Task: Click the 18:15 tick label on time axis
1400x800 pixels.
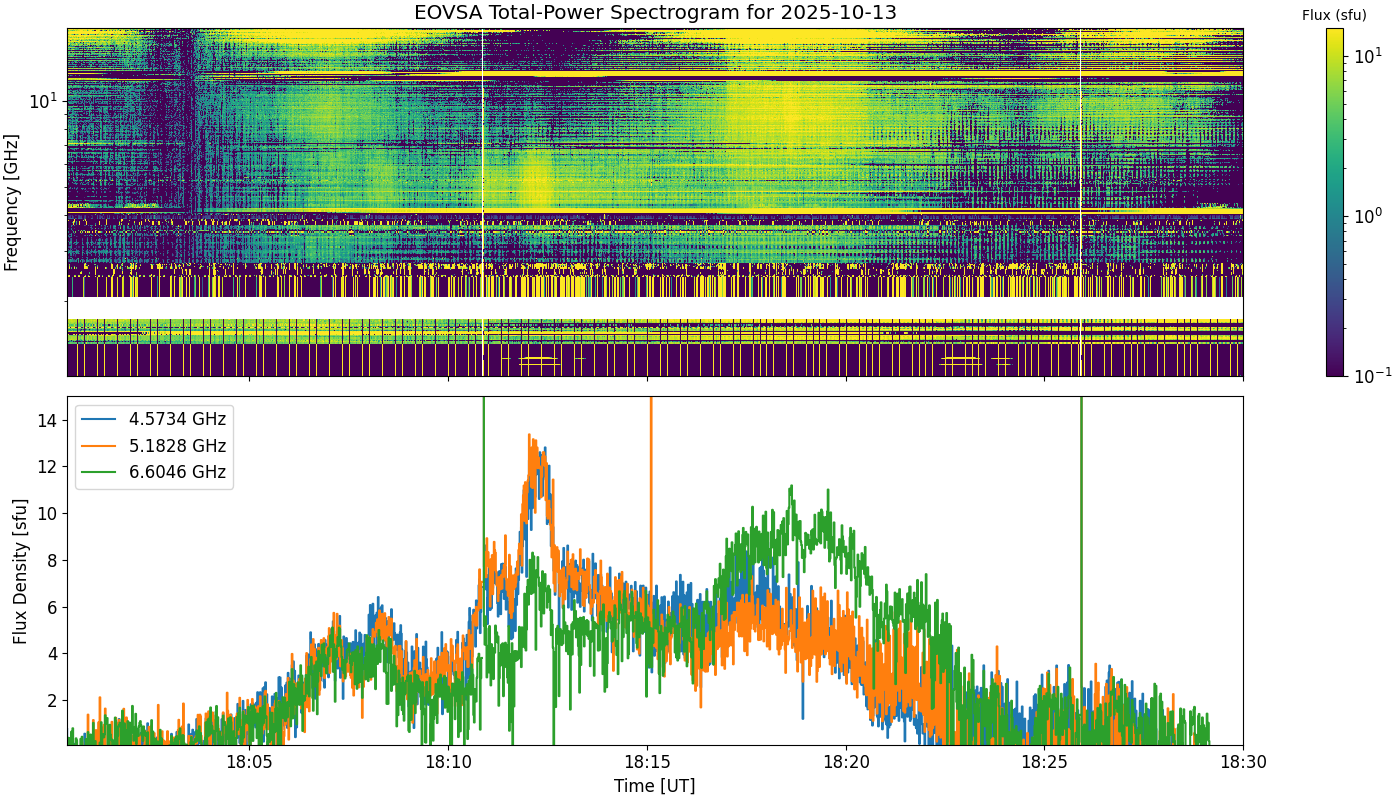Action: pyautogui.click(x=647, y=764)
